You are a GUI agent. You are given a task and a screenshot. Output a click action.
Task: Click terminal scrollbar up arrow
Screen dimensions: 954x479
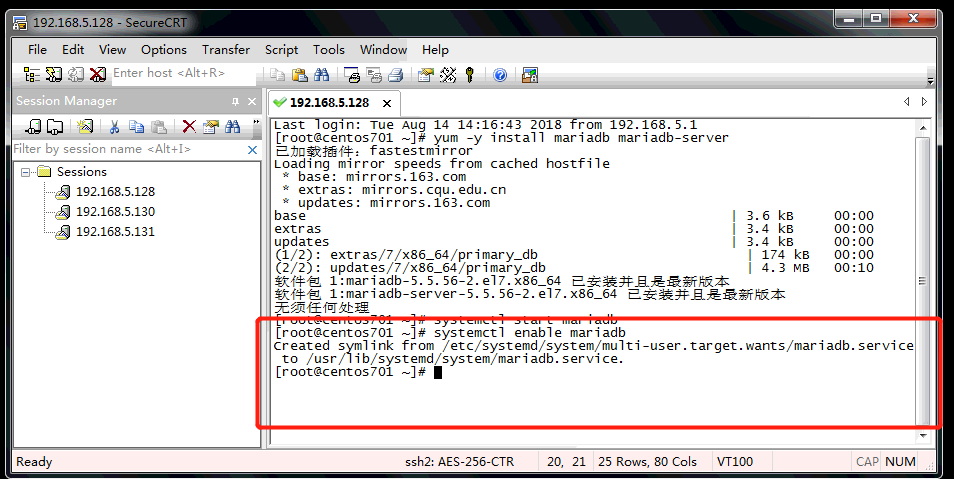point(923,128)
